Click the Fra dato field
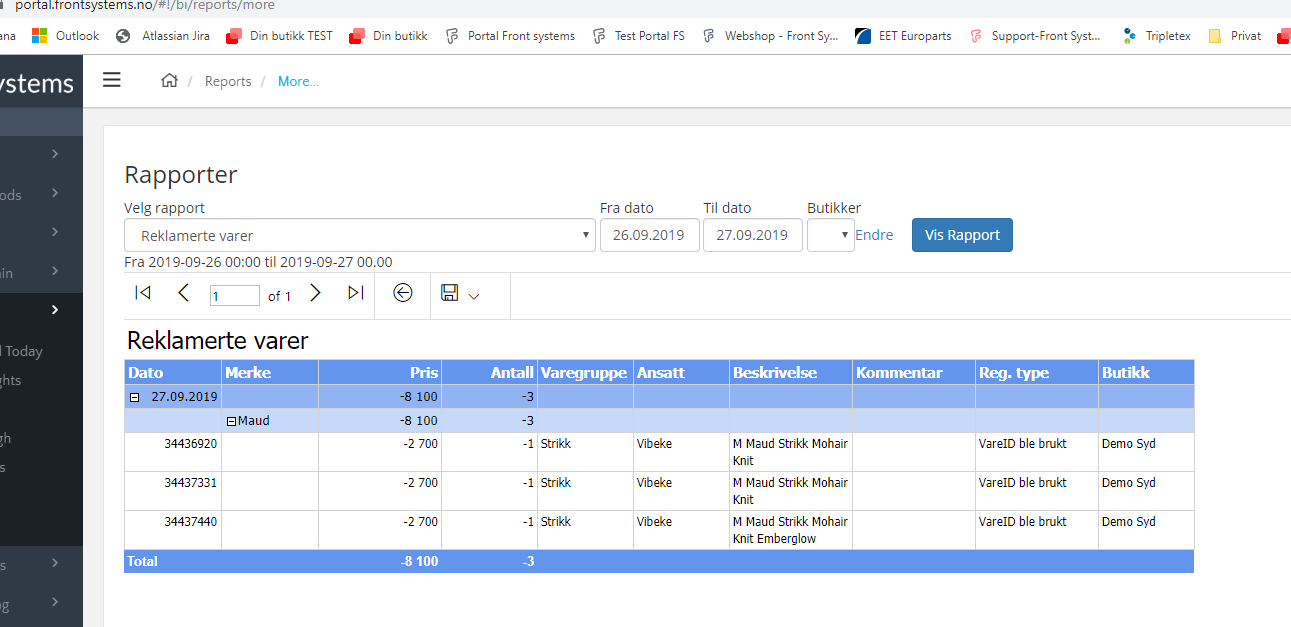The image size is (1291, 627). coord(649,235)
